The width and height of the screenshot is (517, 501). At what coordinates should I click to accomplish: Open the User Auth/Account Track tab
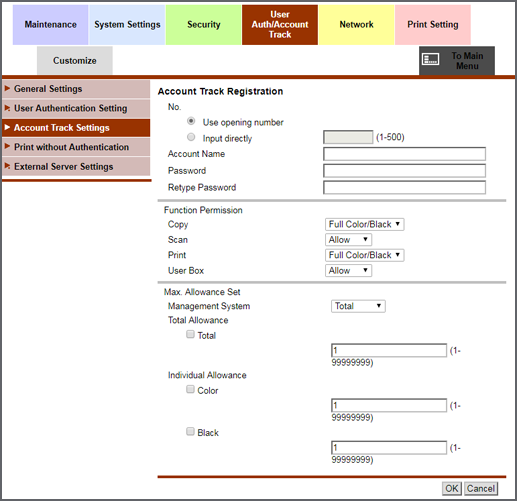point(280,25)
